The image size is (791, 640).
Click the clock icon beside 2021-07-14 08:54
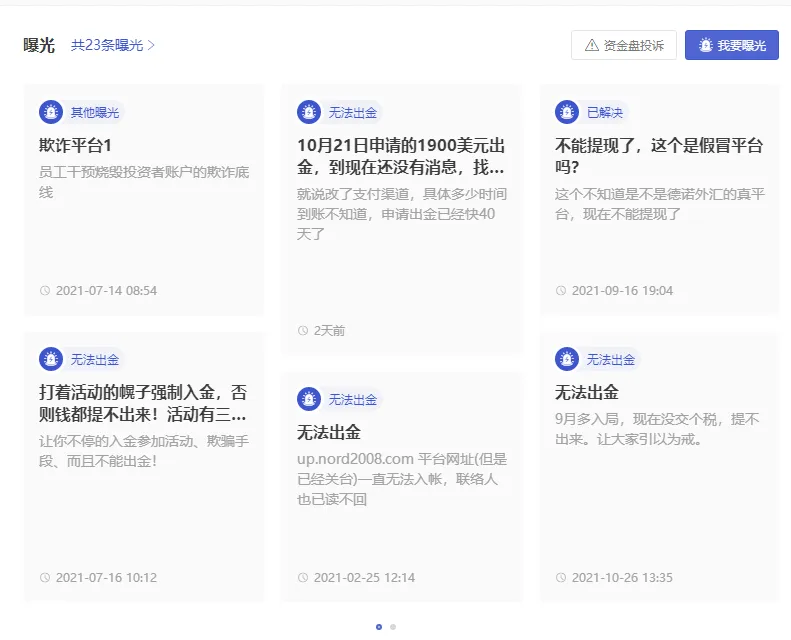45,290
